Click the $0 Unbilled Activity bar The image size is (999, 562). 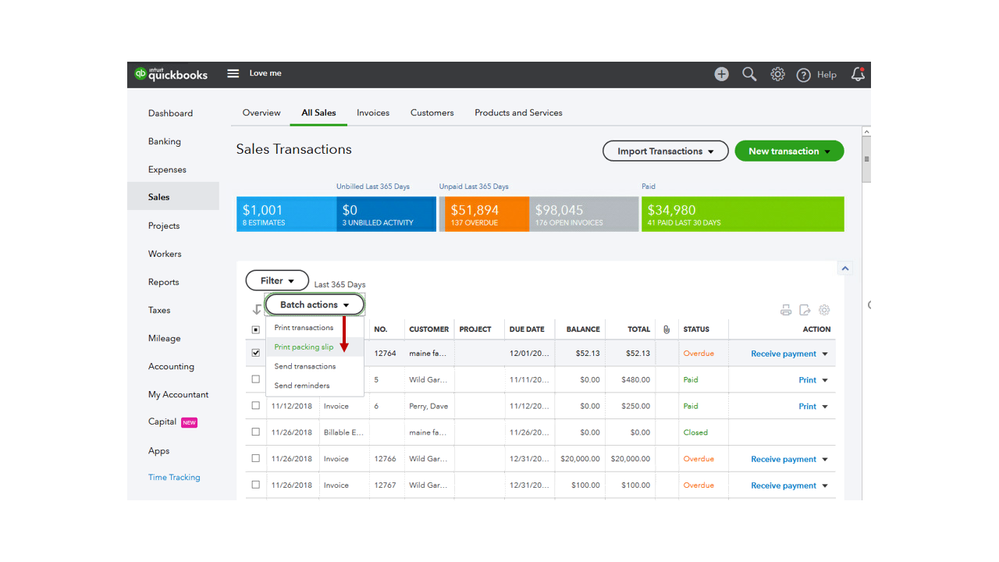[386, 214]
